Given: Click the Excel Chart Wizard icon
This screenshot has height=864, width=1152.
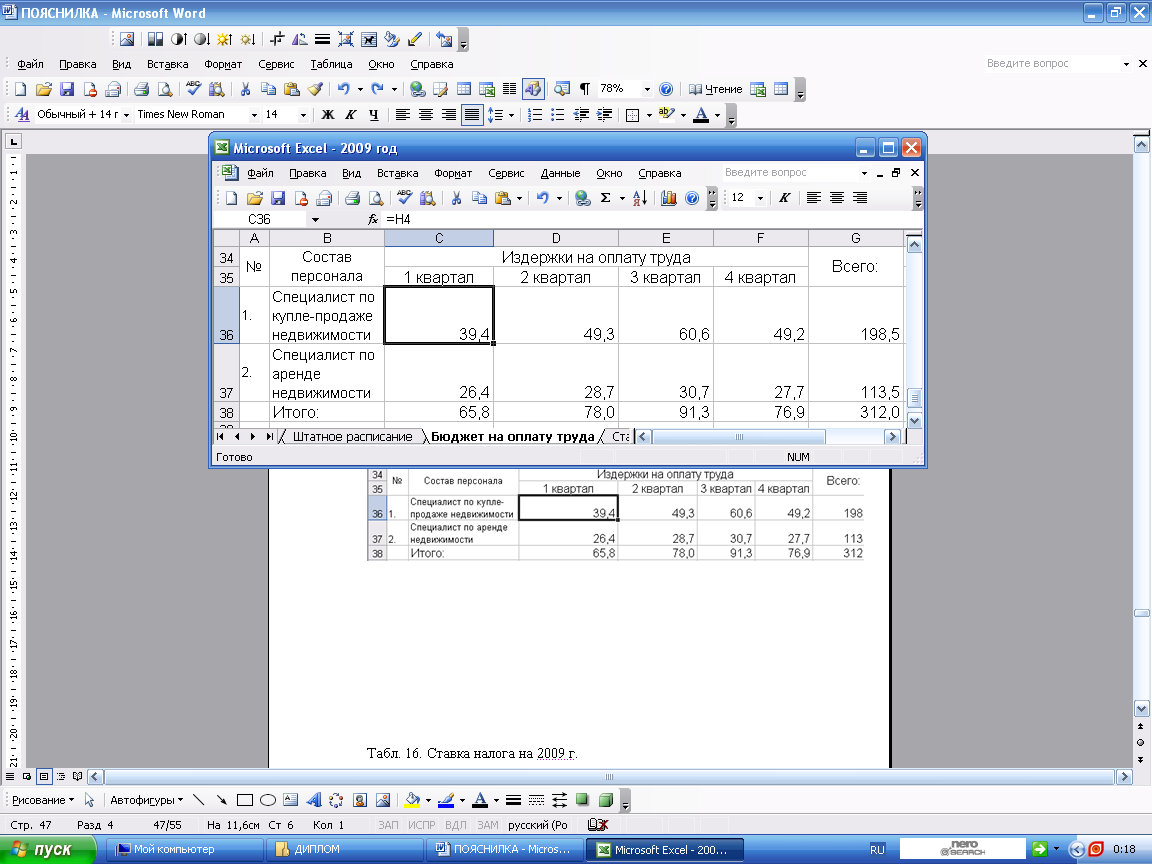Looking at the screenshot, I should pos(669,198).
